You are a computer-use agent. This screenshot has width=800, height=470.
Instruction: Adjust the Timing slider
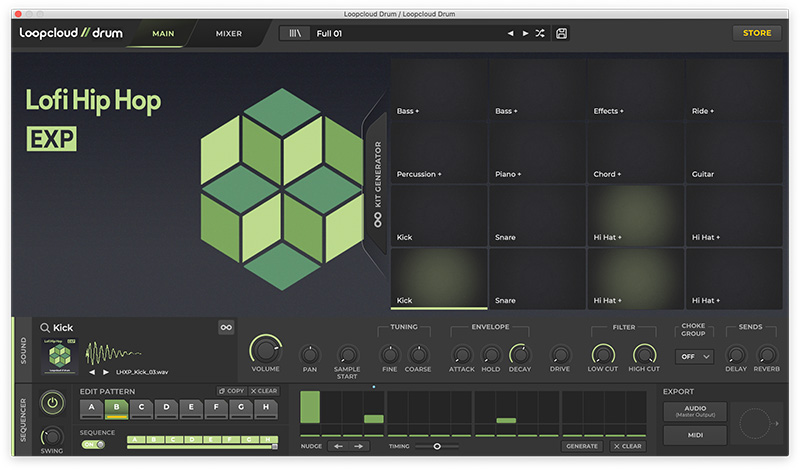(437, 447)
